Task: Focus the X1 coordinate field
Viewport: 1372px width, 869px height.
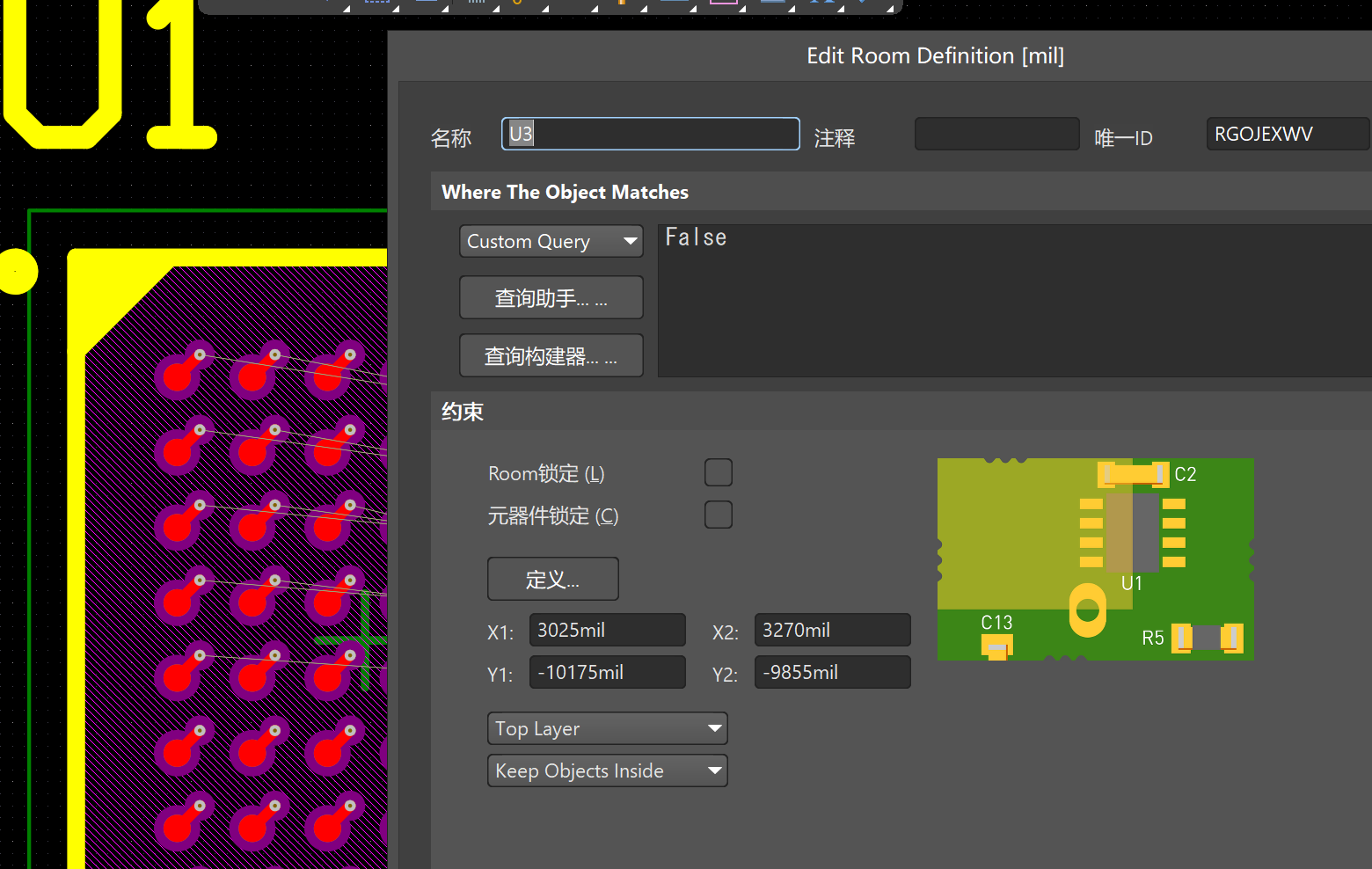Action: click(607, 630)
